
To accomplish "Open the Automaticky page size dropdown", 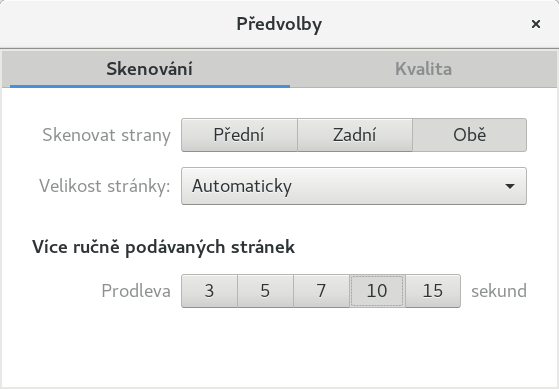I will coord(354,186).
